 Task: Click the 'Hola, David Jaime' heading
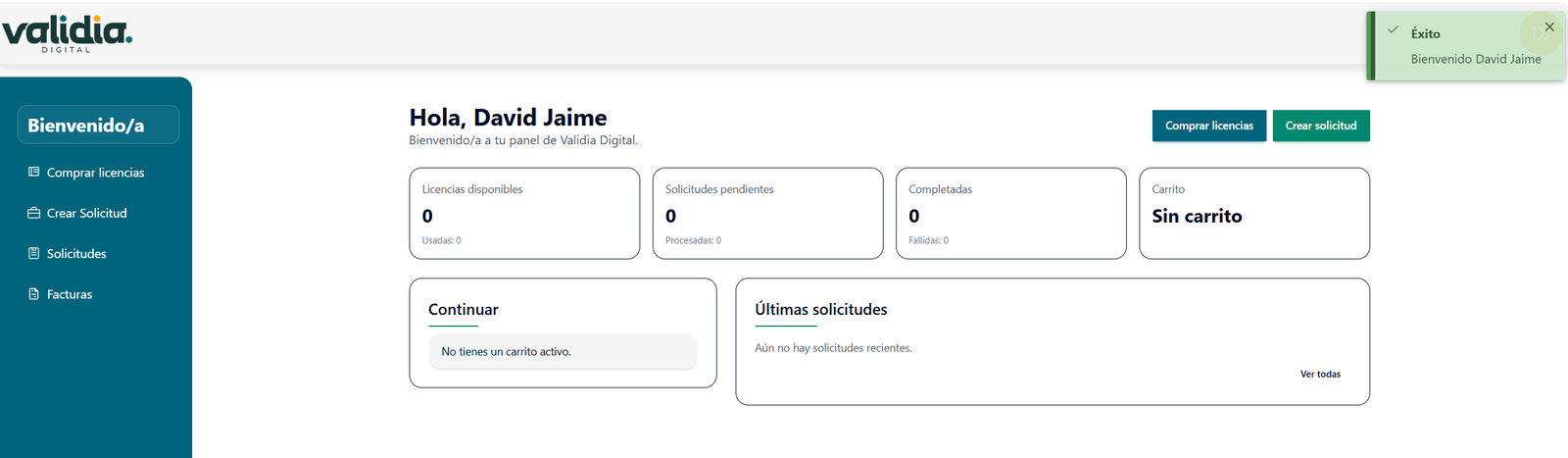pyautogui.click(x=508, y=118)
